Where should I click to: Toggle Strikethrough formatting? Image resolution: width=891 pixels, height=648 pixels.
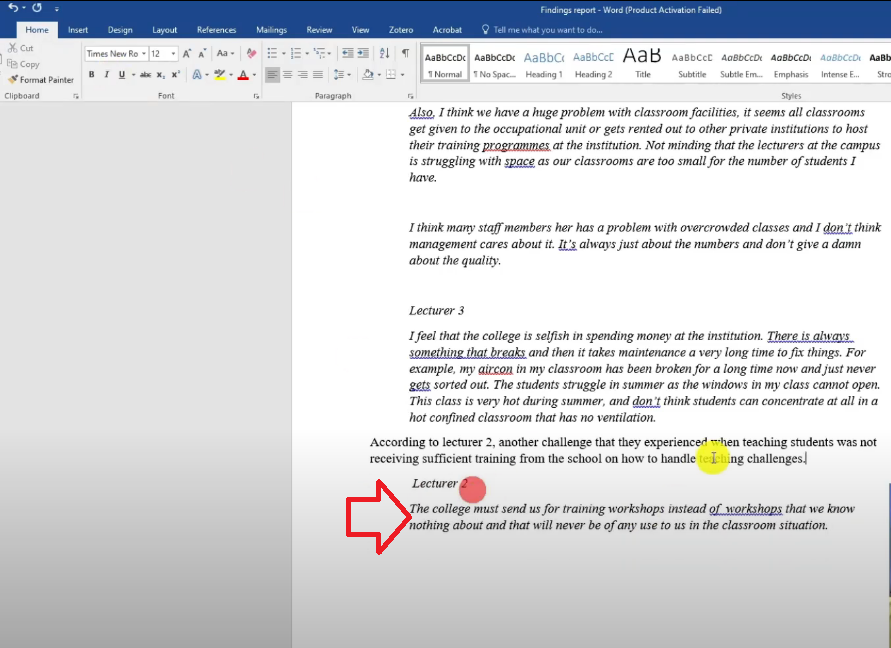(x=145, y=74)
